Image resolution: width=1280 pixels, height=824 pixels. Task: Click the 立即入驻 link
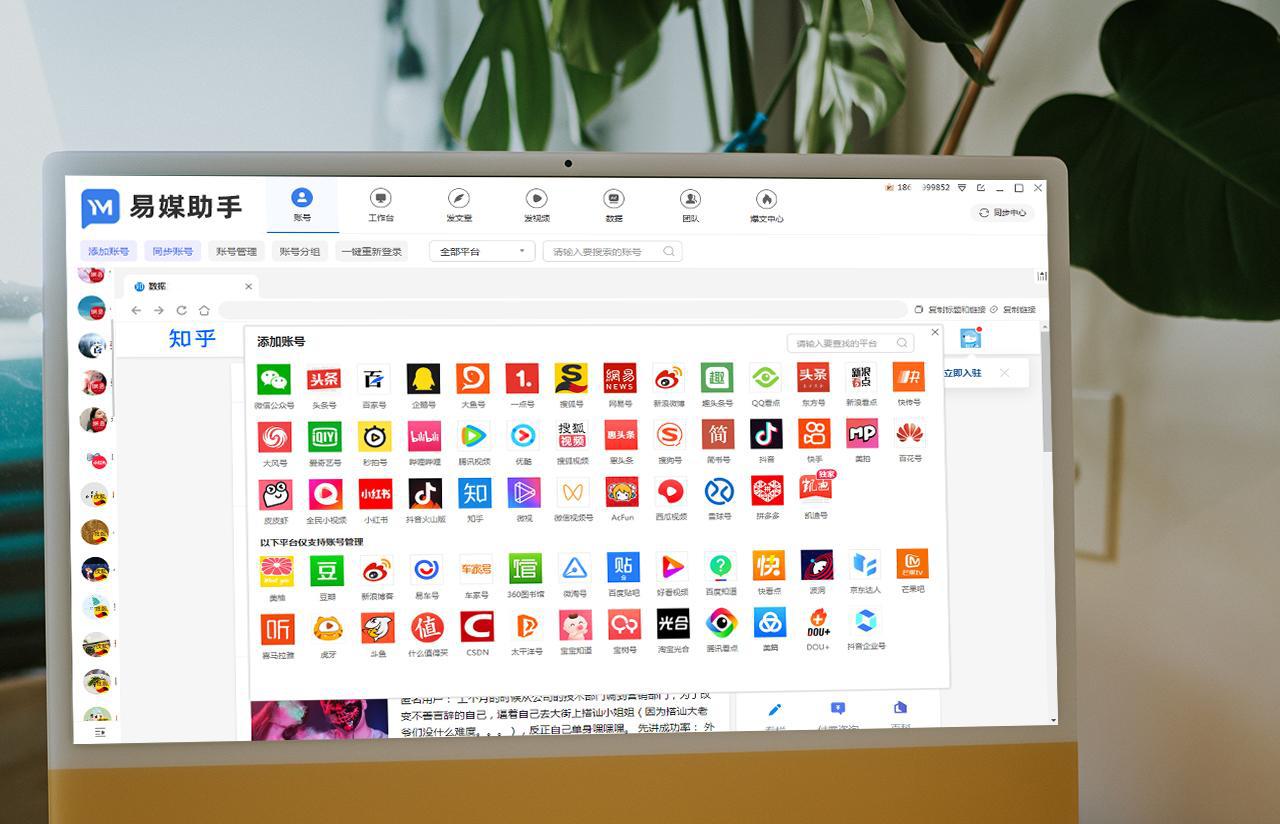pyautogui.click(x=963, y=373)
